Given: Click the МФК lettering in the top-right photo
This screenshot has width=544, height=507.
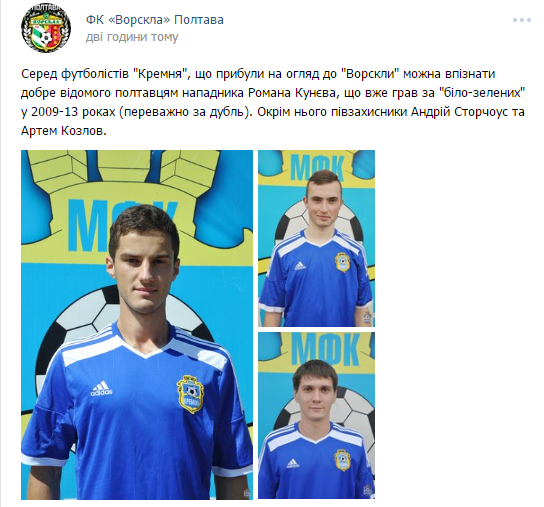Looking at the screenshot, I should tap(317, 168).
